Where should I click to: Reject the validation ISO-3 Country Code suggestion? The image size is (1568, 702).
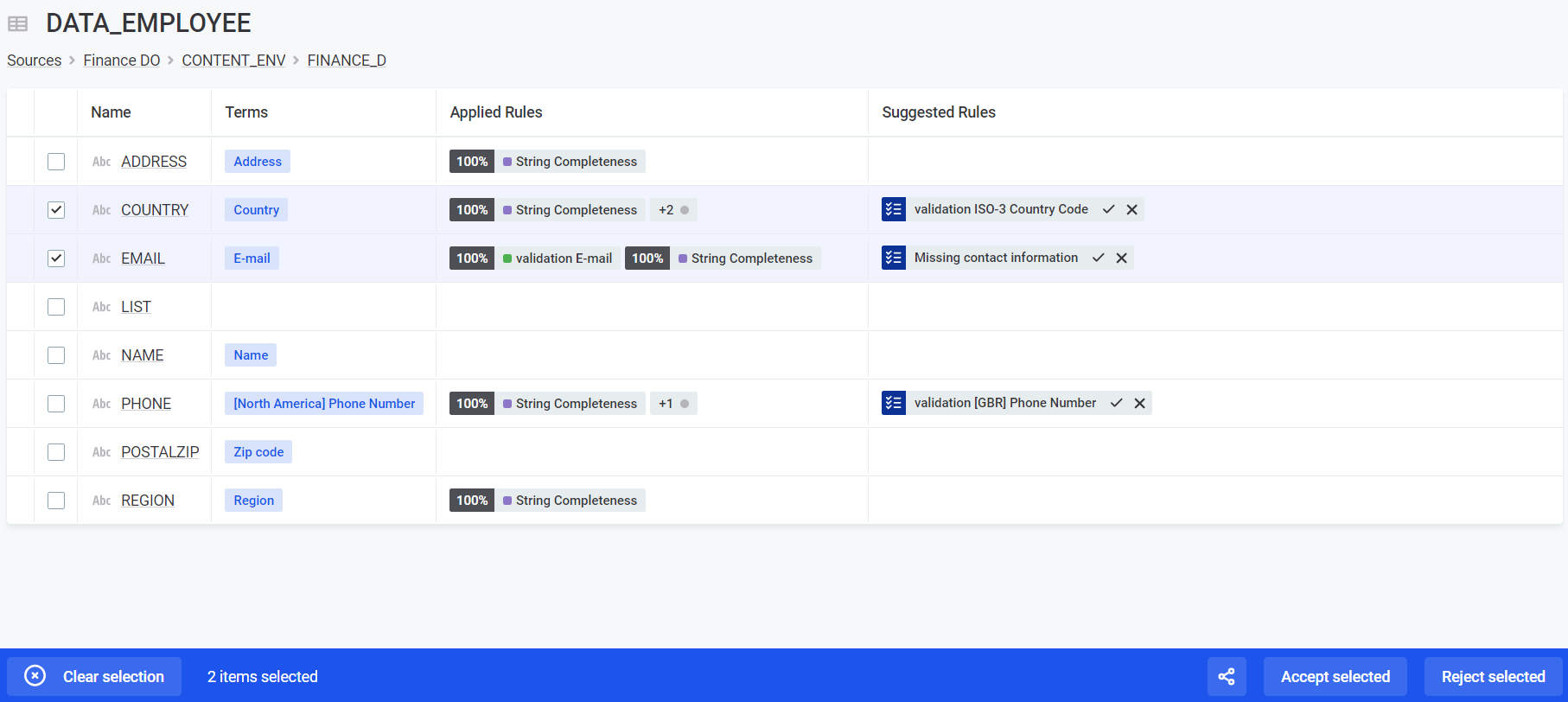(1131, 209)
